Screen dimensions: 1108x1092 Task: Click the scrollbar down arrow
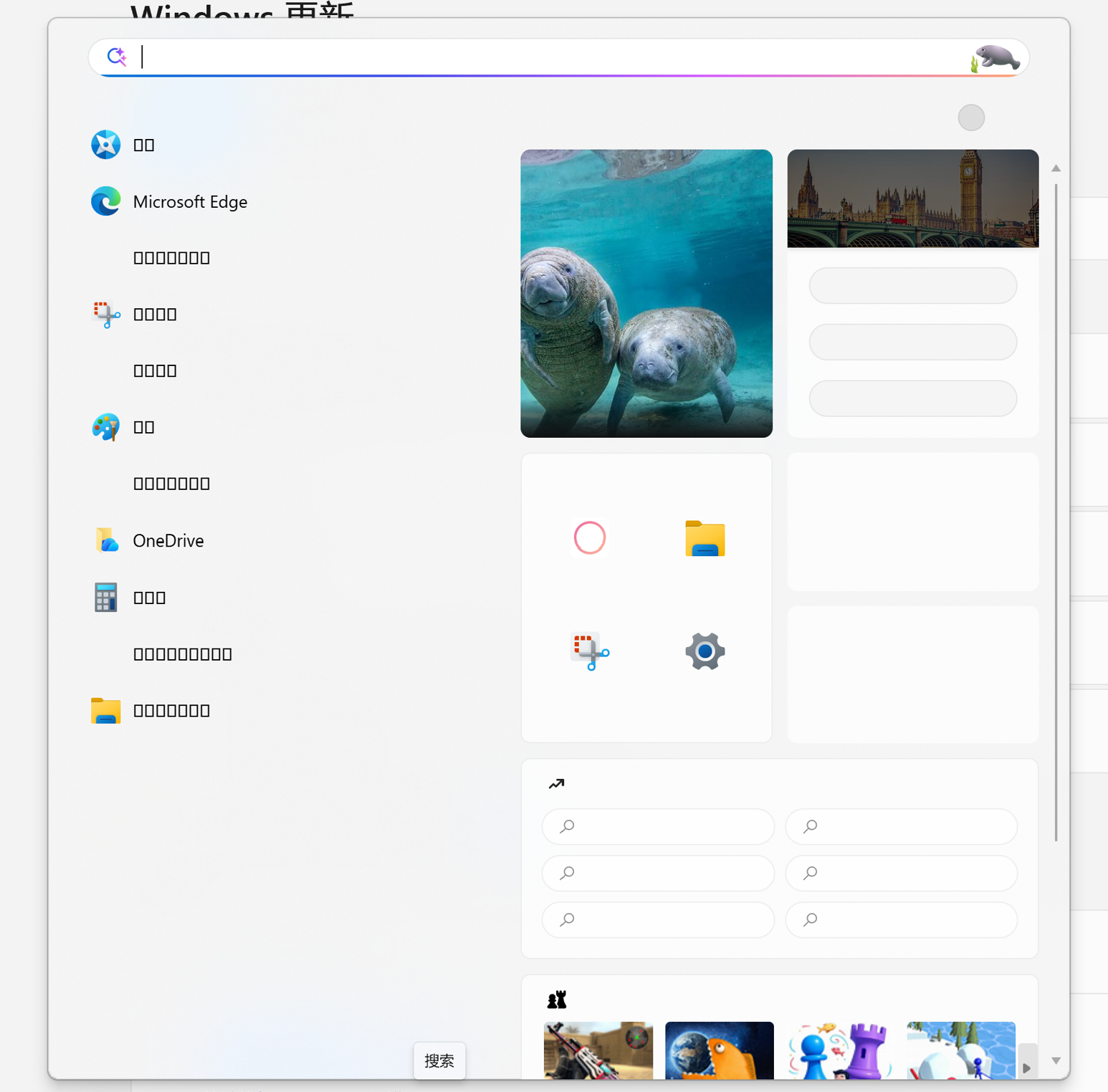1056,1060
